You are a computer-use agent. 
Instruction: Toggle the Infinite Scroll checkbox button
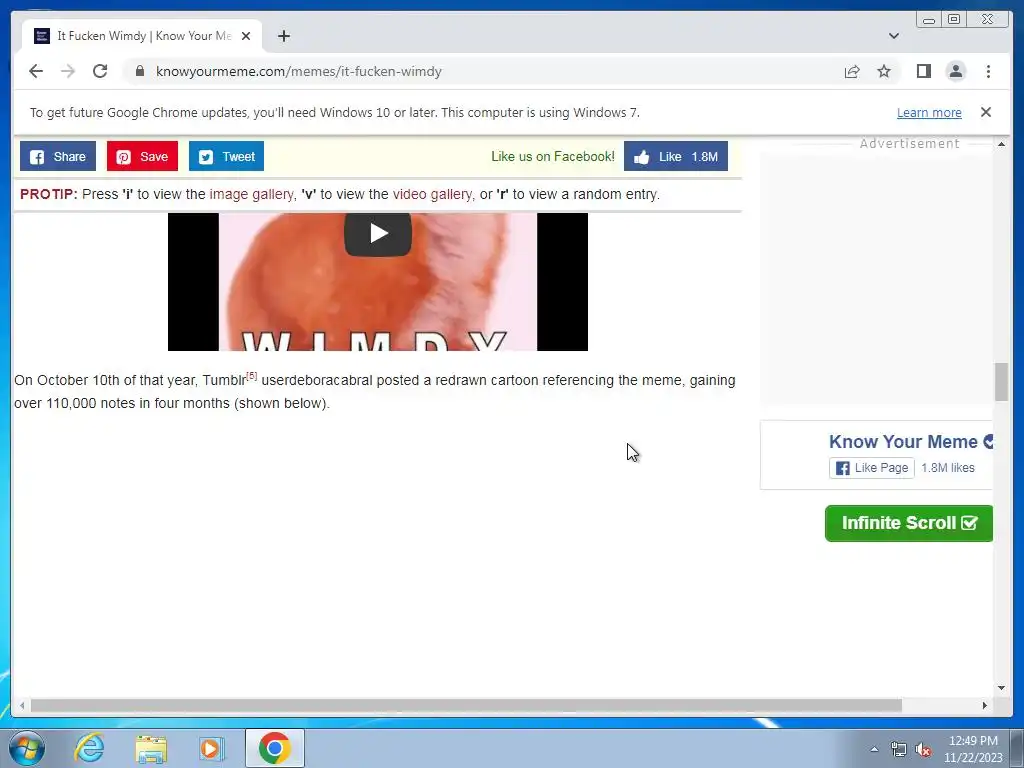[x=908, y=523]
